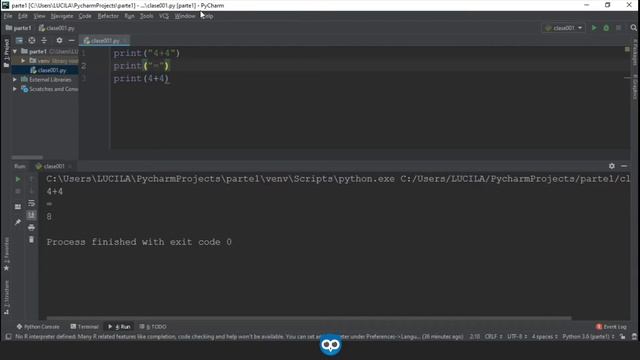The height and width of the screenshot is (360, 640).
Task: Close the clase001.py editor tab
Action: 125,40
